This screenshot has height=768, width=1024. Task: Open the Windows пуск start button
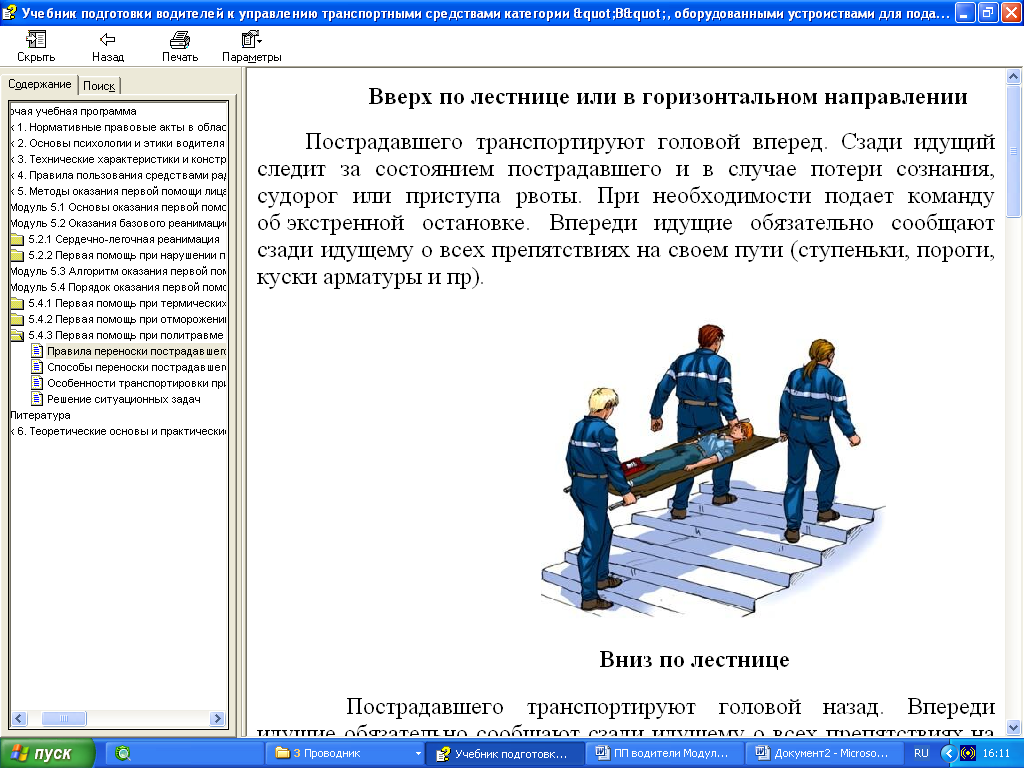tap(48, 754)
